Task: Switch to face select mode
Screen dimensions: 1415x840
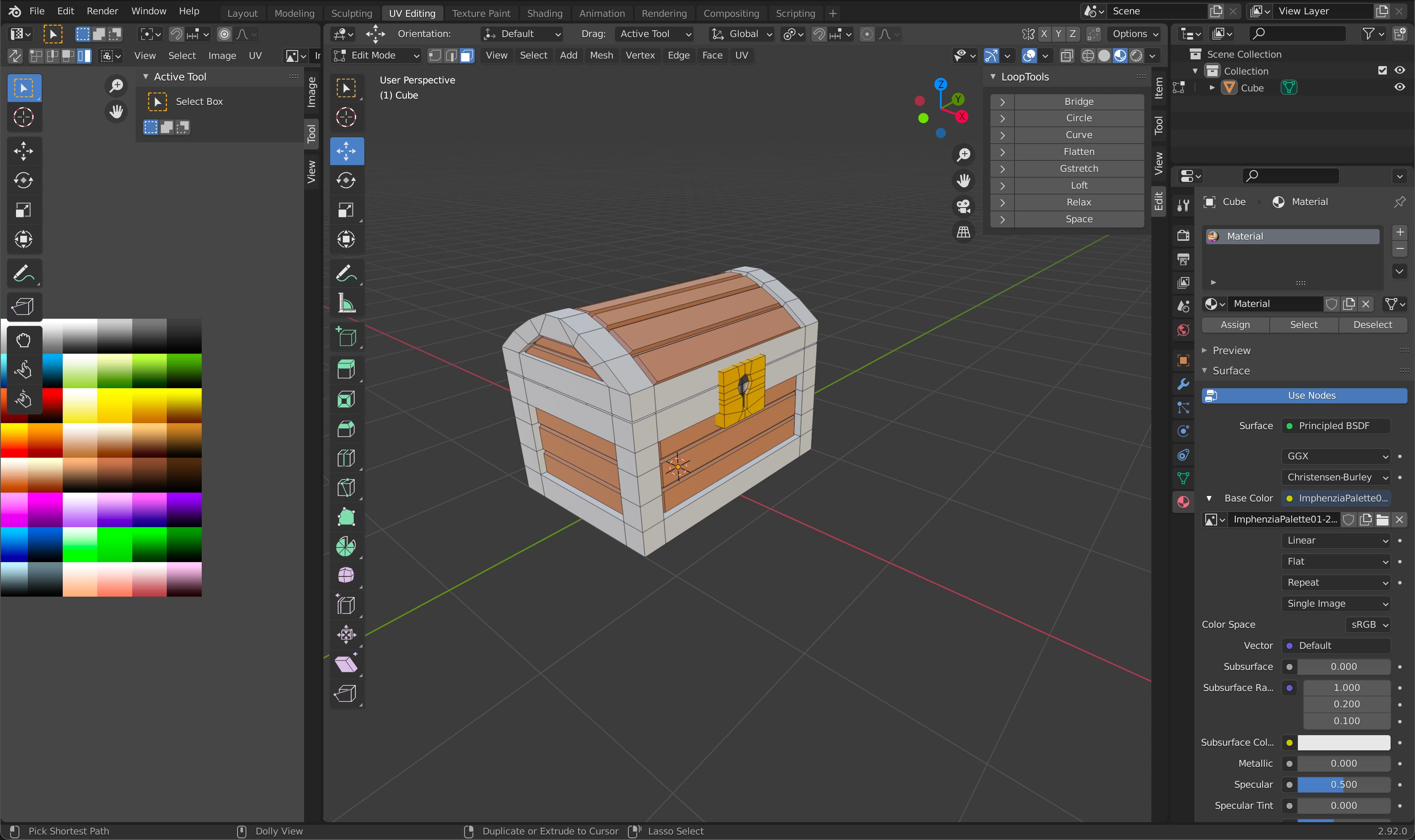Action: [x=467, y=56]
